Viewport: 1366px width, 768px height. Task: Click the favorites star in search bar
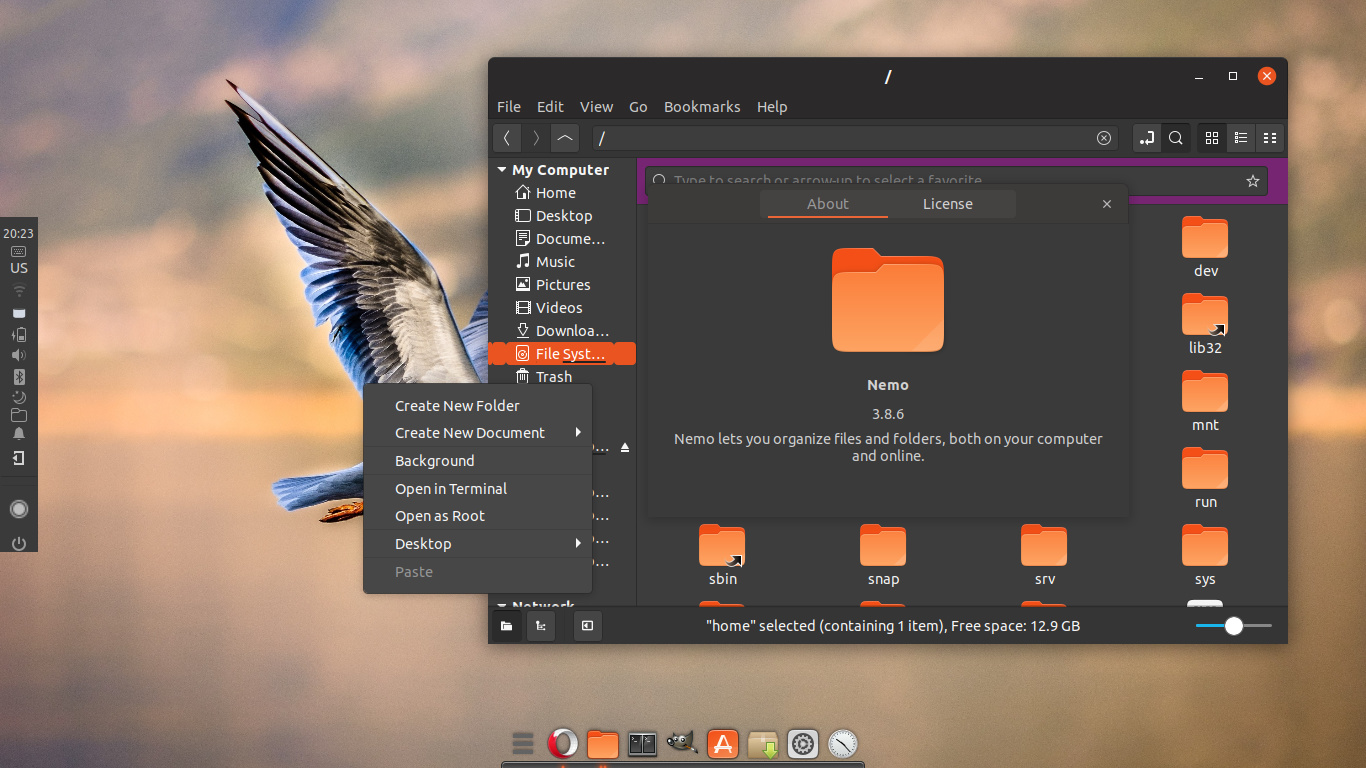(1252, 181)
